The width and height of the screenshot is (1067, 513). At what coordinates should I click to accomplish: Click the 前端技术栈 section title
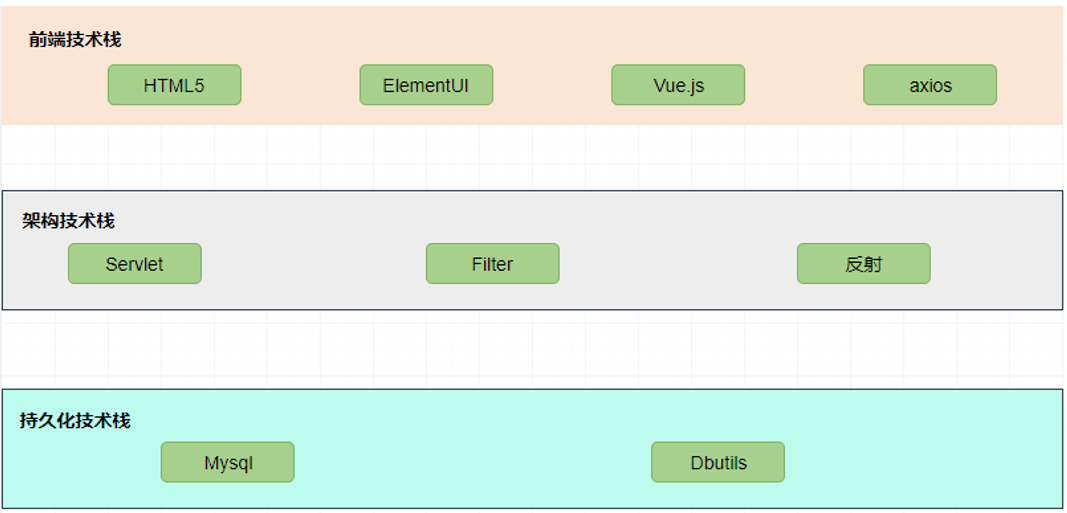[x=75, y=40]
